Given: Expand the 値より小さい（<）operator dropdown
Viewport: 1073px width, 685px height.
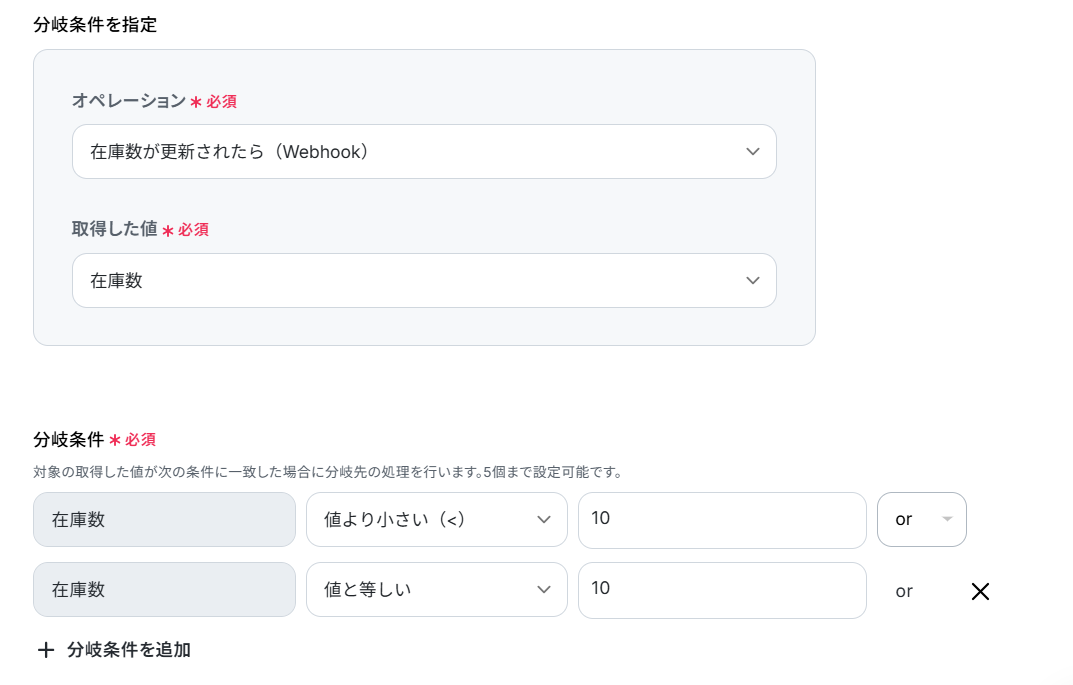Looking at the screenshot, I should point(435,520).
